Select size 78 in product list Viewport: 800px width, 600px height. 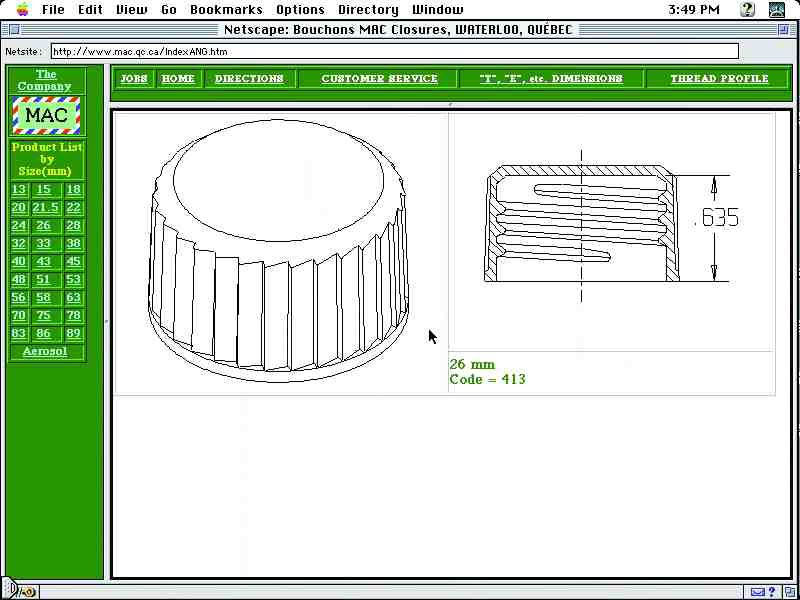click(x=73, y=316)
